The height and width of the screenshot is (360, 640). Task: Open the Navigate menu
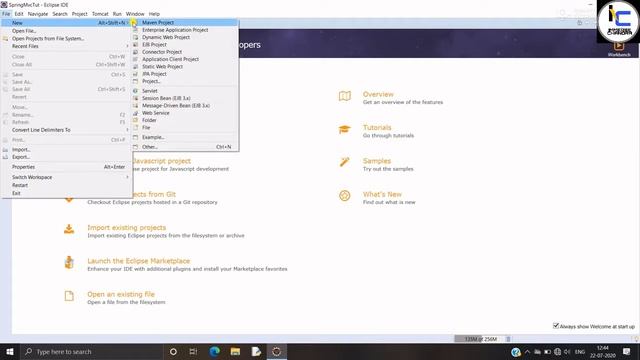[38, 14]
